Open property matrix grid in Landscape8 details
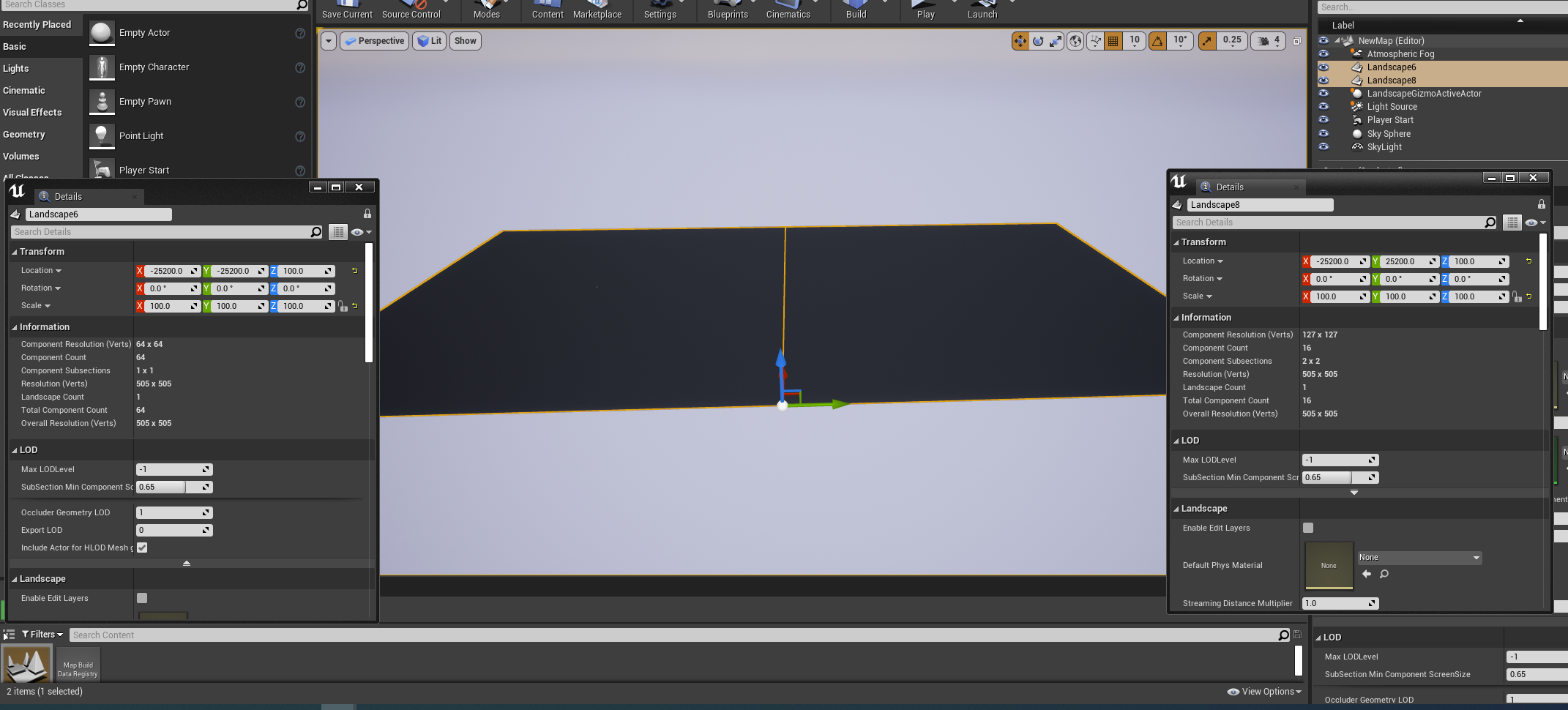 click(1512, 223)
